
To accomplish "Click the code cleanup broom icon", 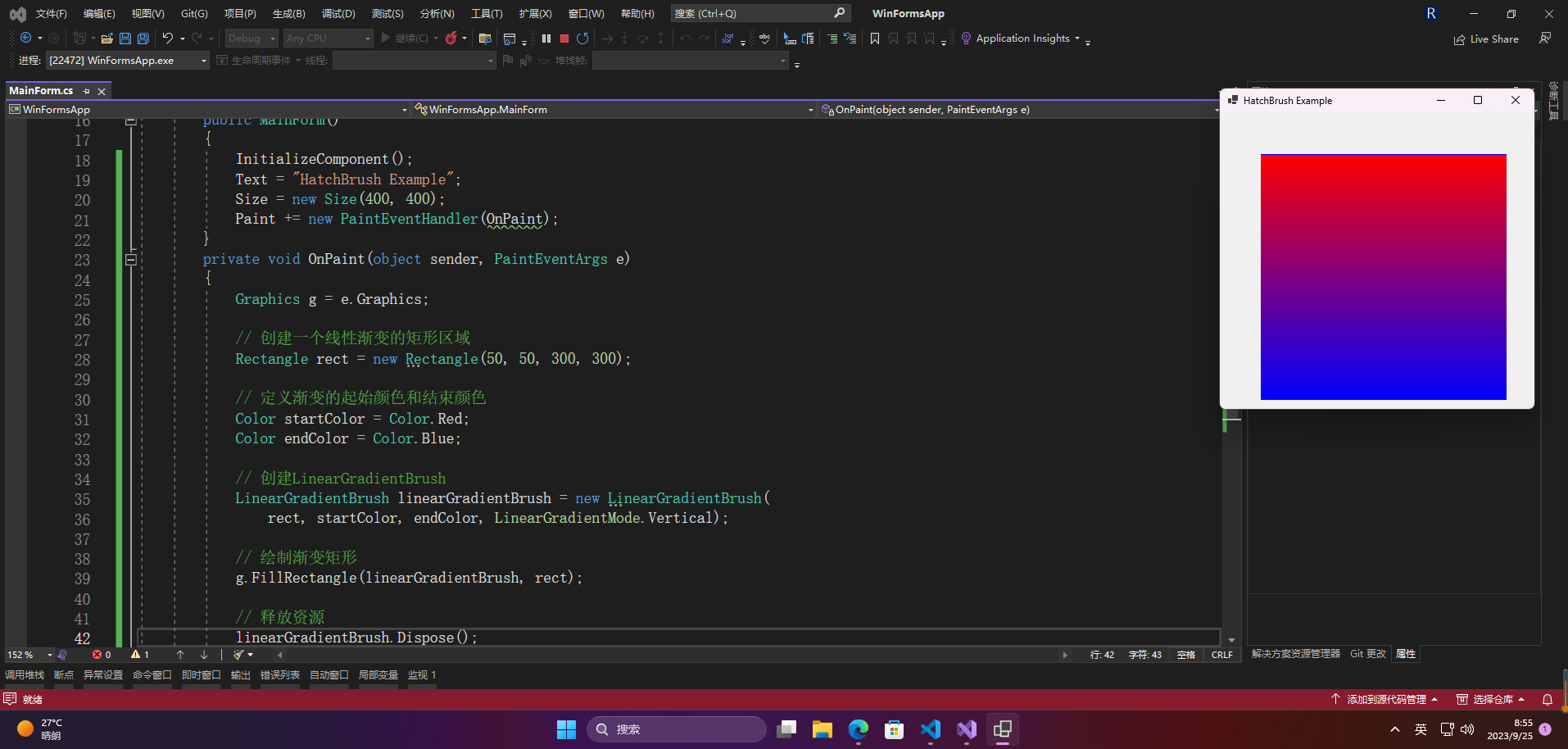I will pyautogui.click(x=238, y=655).
